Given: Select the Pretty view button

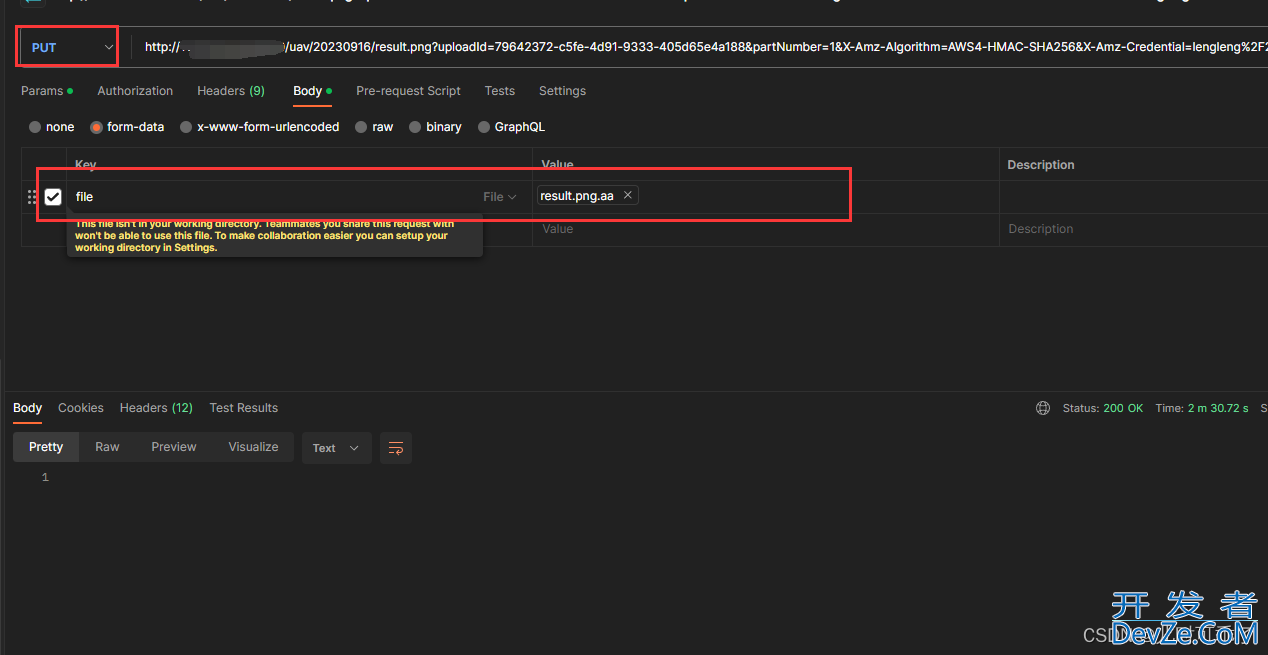Looking at the screenshot, I should click(x=46, y=447).
